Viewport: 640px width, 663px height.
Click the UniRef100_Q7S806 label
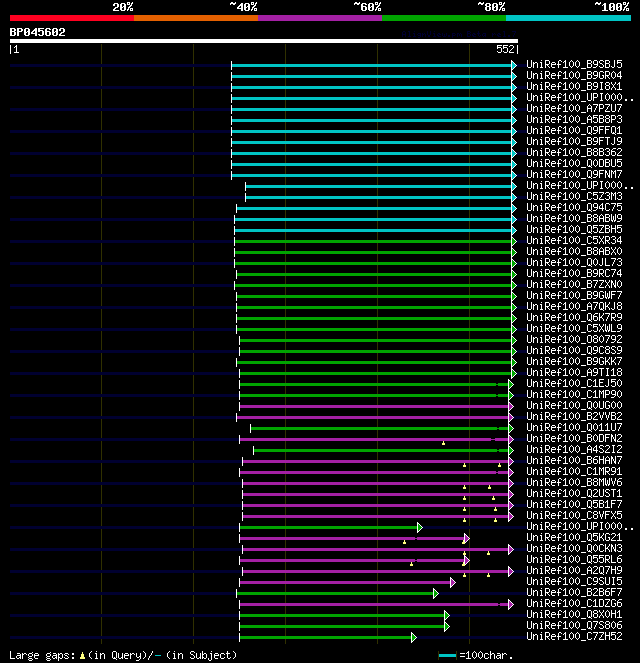click(x=574, y=625)
